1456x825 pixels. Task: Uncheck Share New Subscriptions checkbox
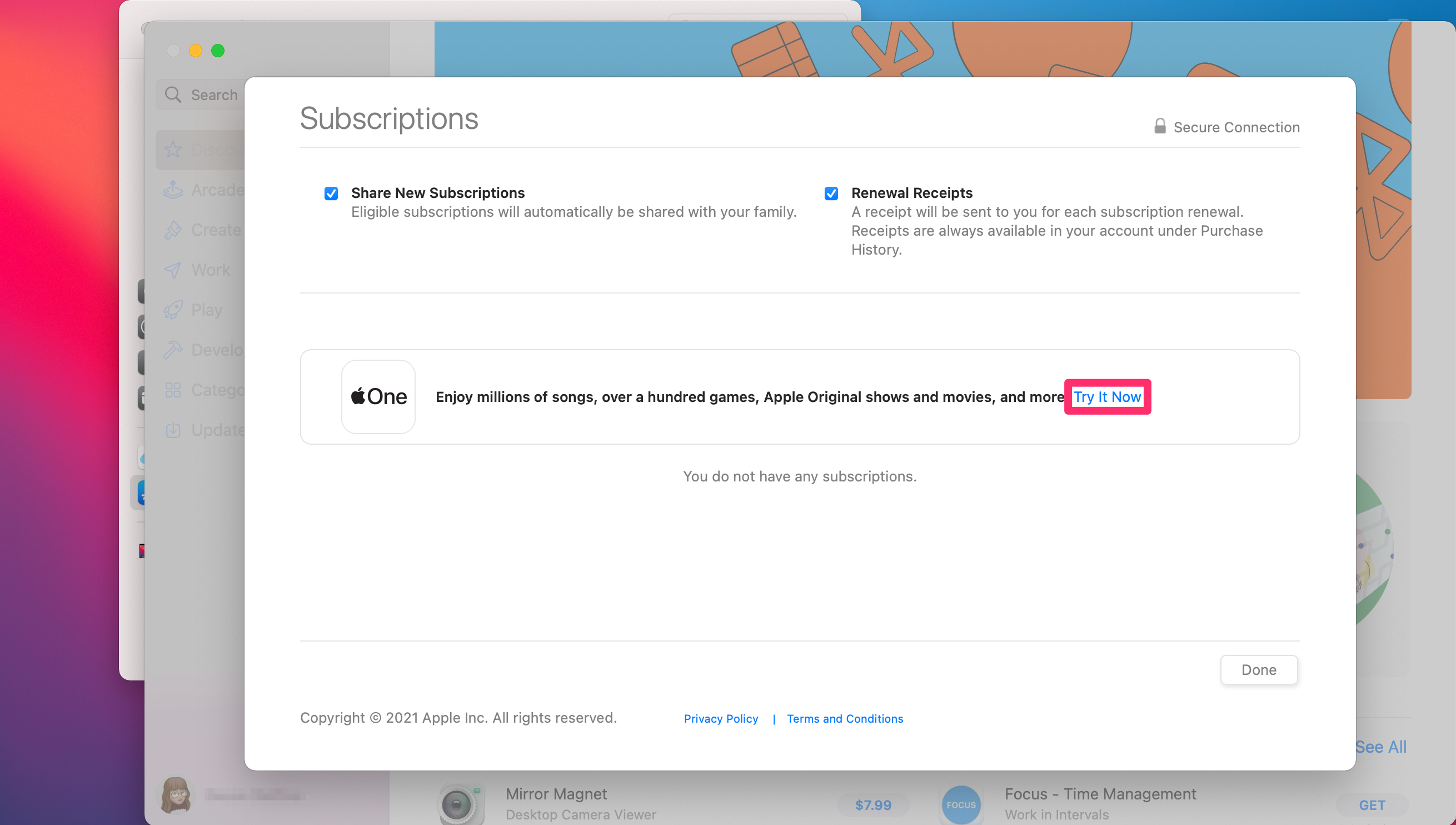coord(331,194)
